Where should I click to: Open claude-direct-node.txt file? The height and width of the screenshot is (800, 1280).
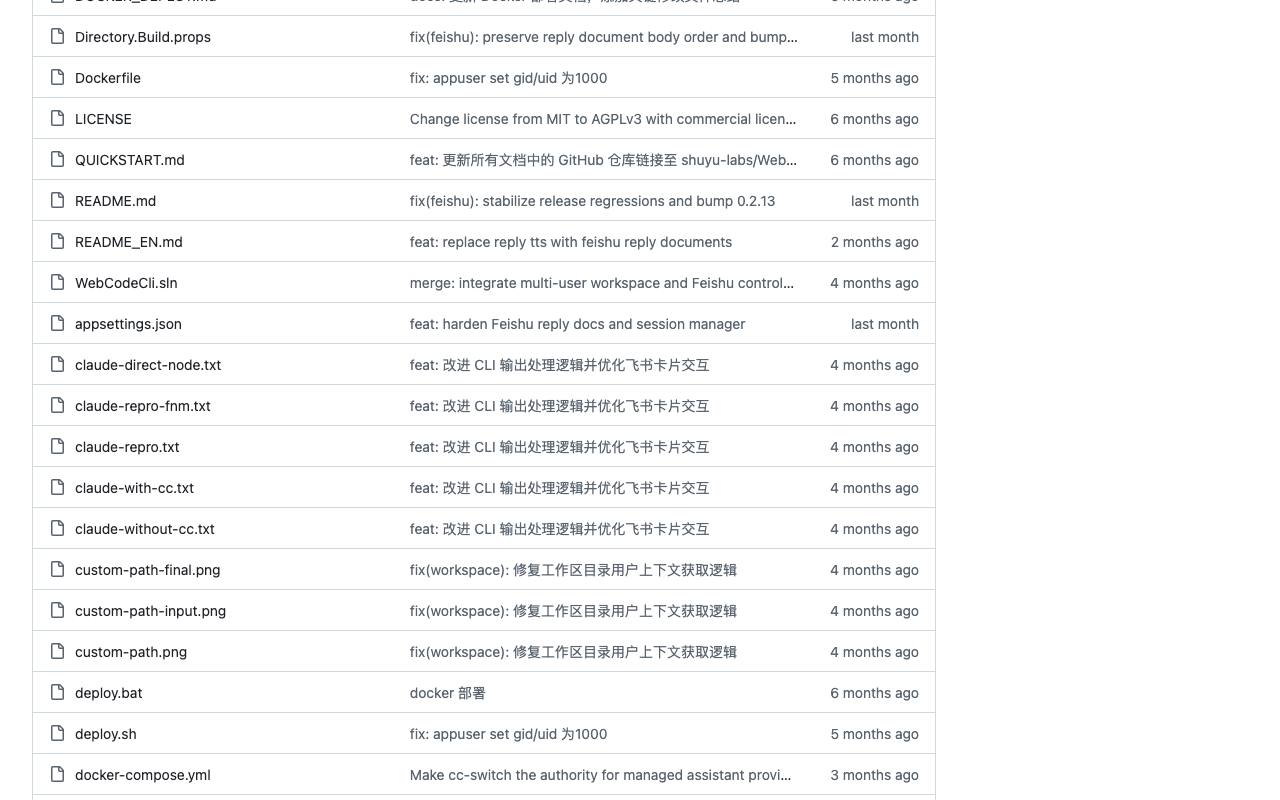(148, 365)
